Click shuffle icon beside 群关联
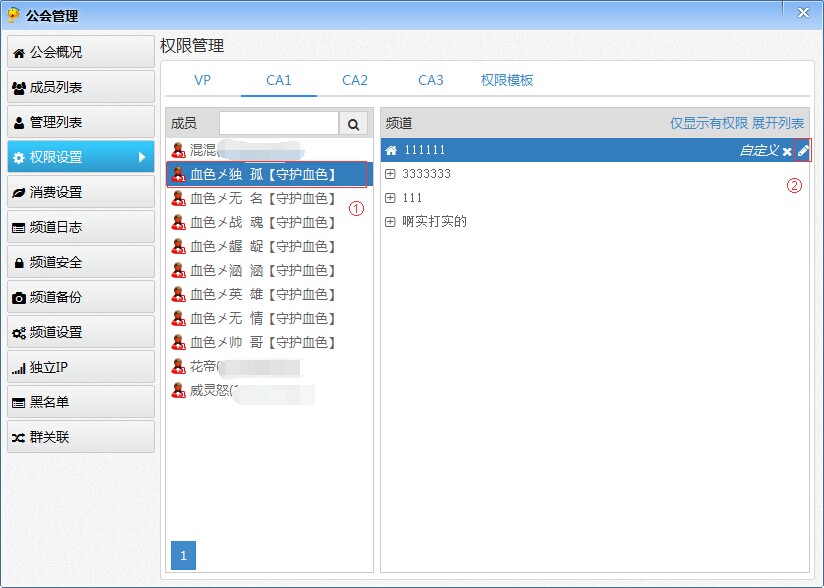 tap(19, 438)
